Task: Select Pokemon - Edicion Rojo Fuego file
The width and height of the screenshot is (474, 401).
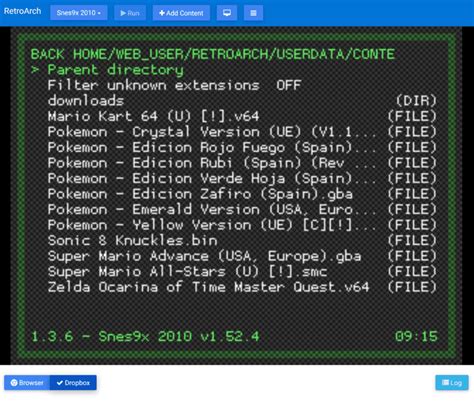Action: pos(242,147)
